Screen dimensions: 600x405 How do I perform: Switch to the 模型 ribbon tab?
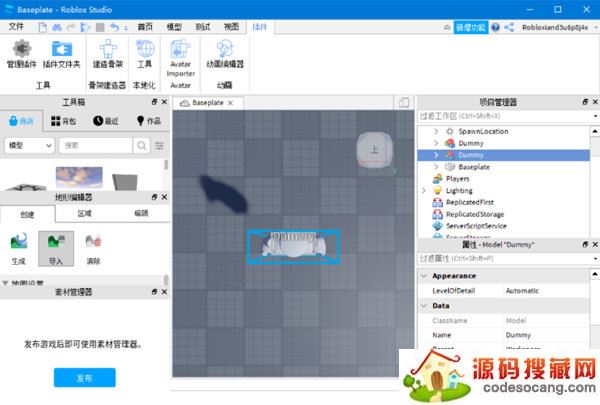click(x=174, y=27)
